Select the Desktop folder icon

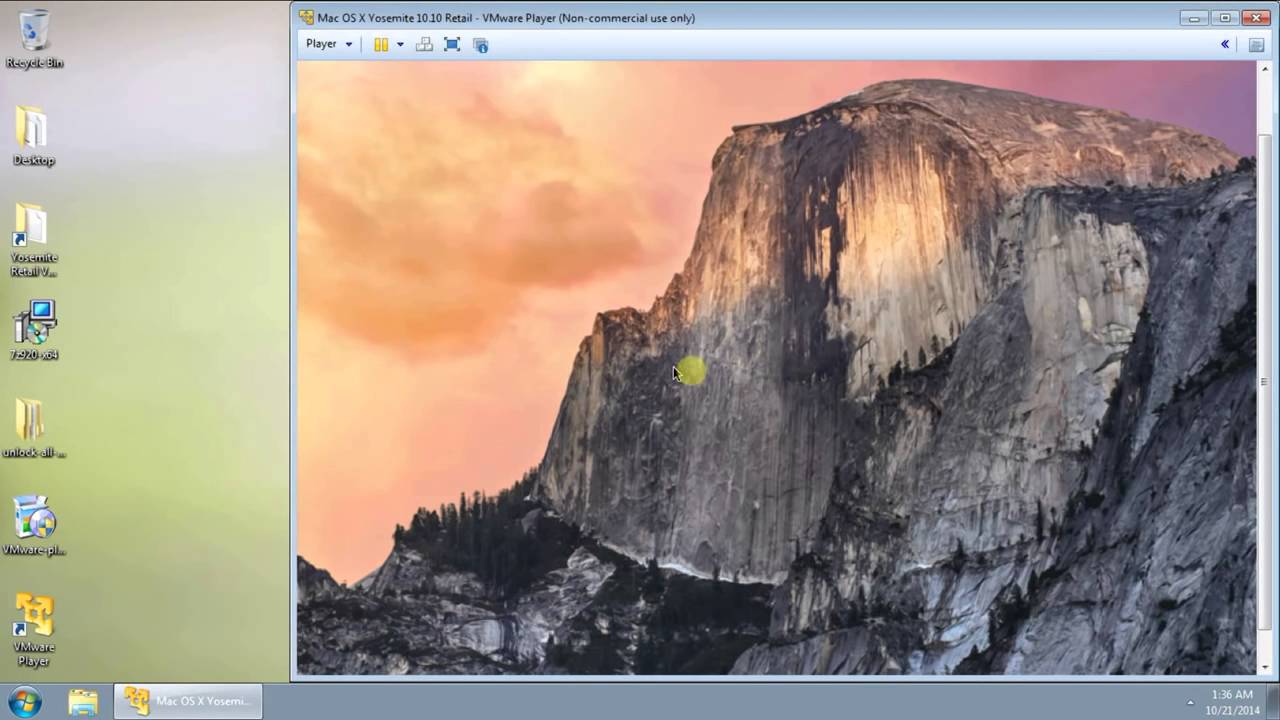point(34,136)
